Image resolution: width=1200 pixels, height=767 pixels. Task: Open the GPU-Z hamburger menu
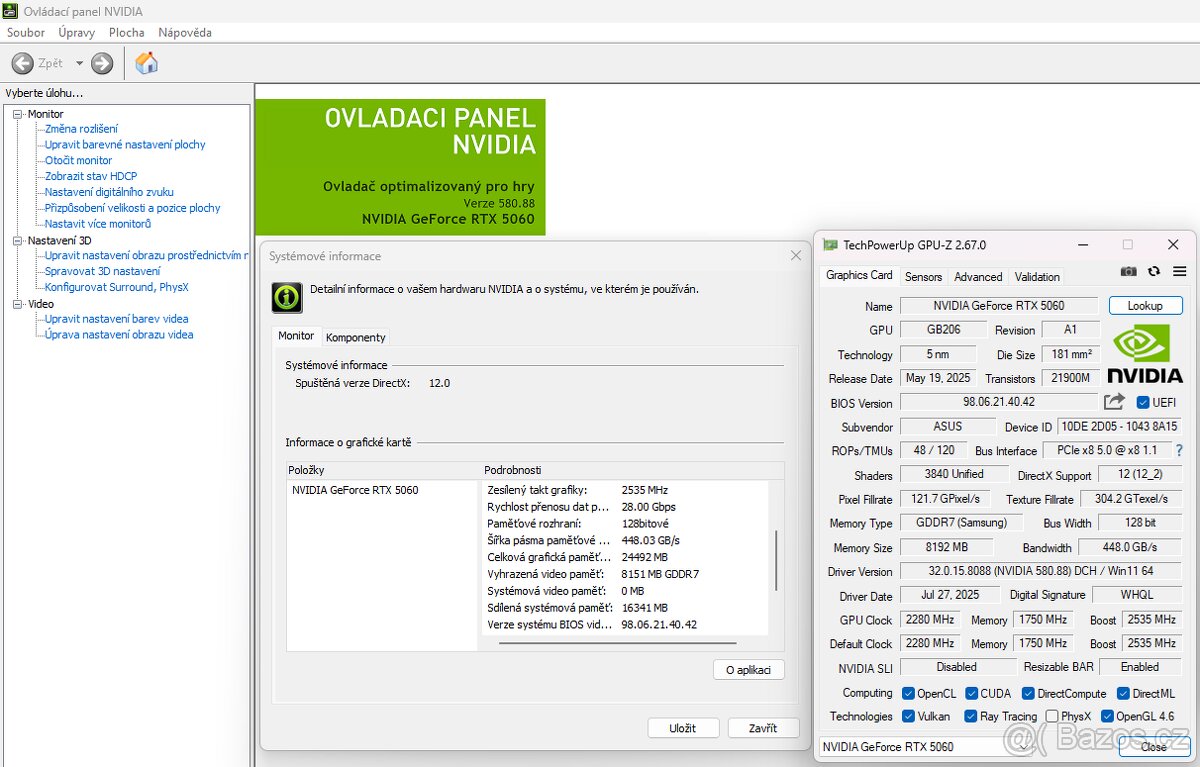click(1179, 271)
